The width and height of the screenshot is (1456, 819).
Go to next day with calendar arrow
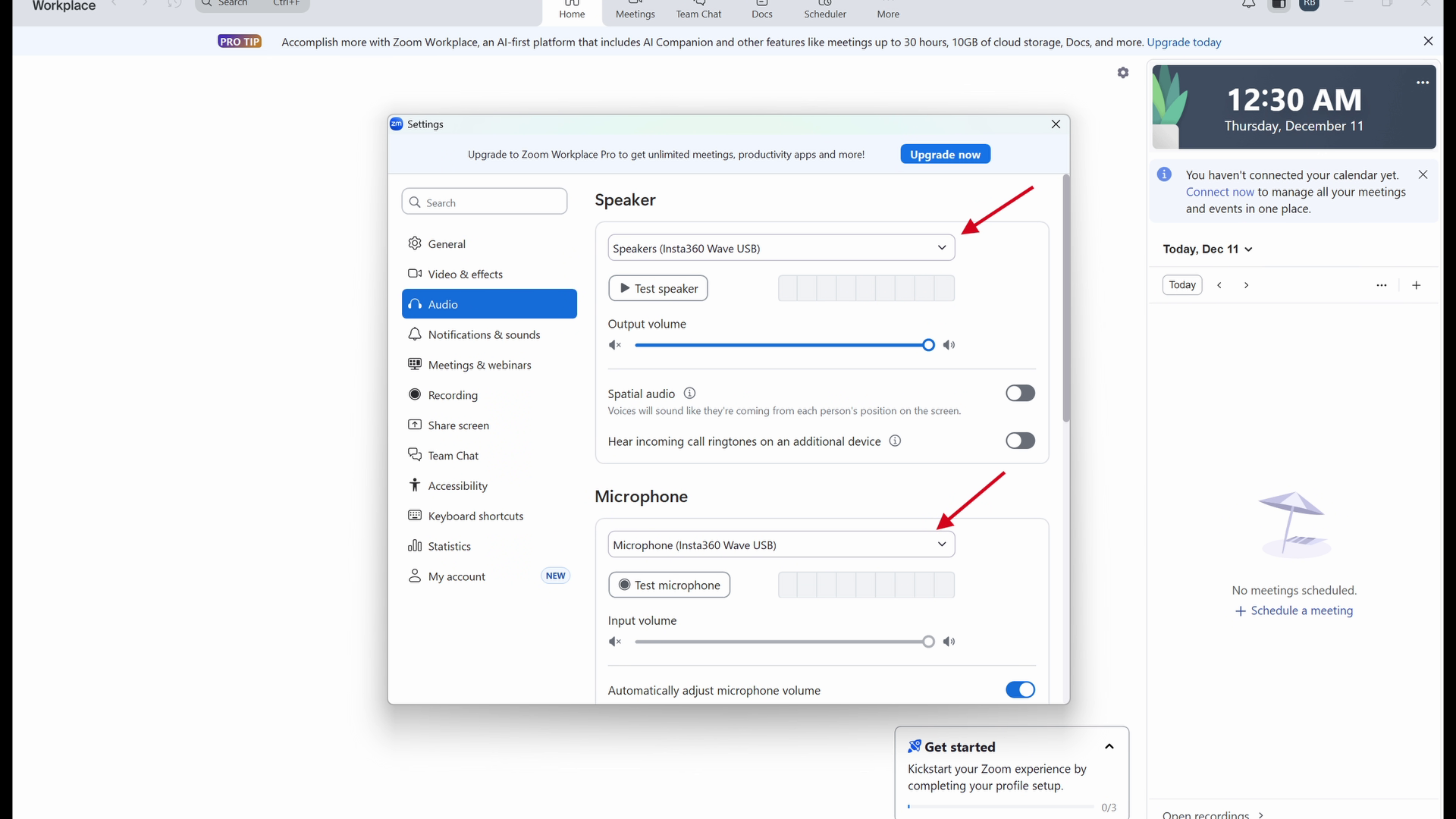tap(1246, 285)
